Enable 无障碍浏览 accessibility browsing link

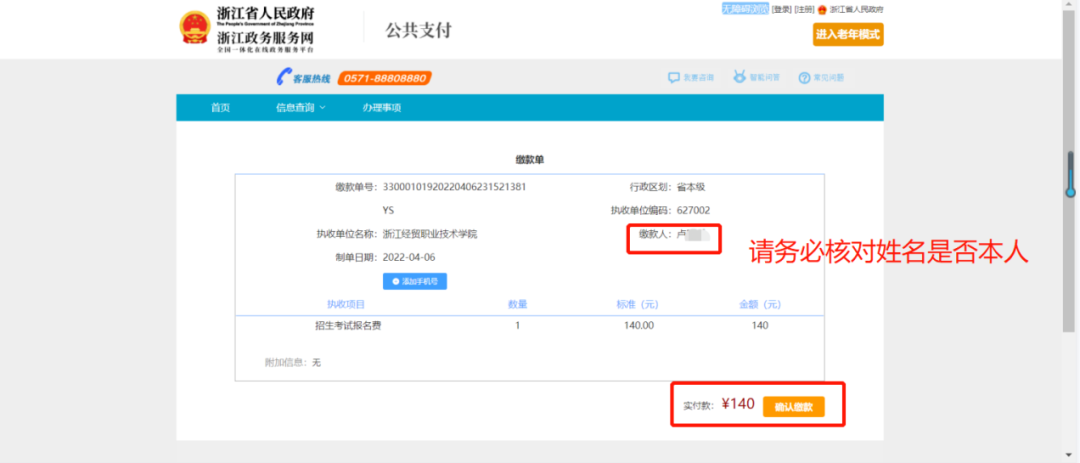pyautogui.click(x=745, y=9)
